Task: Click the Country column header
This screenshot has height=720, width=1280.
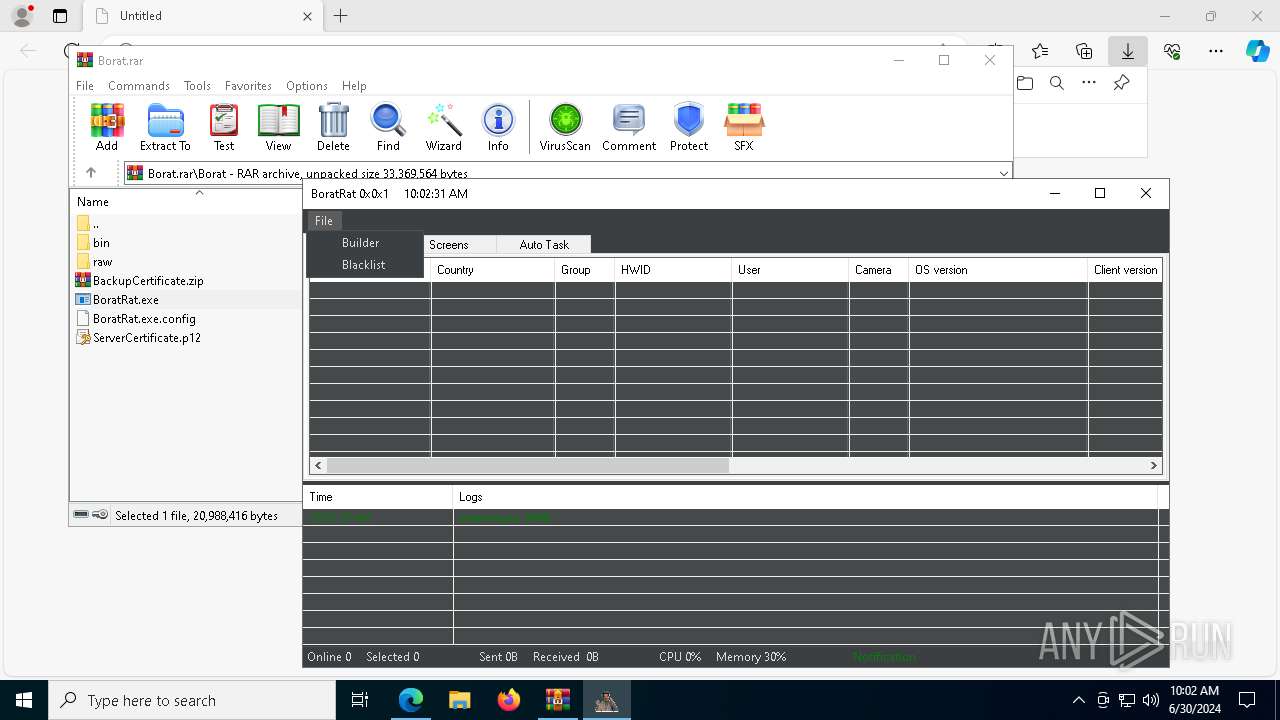Action: point(493,270)
